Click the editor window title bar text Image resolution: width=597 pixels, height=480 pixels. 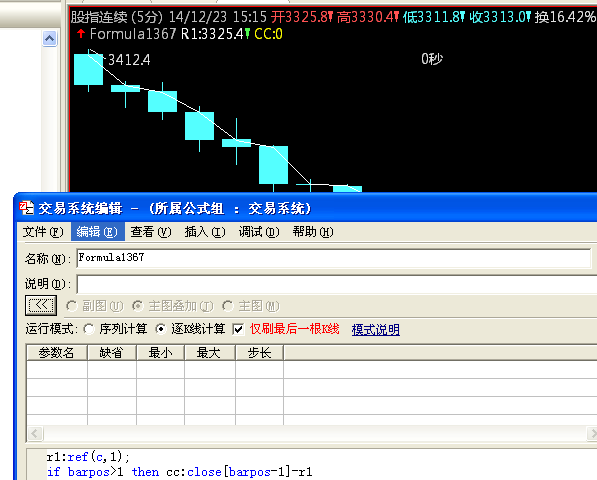coord(175,209)
